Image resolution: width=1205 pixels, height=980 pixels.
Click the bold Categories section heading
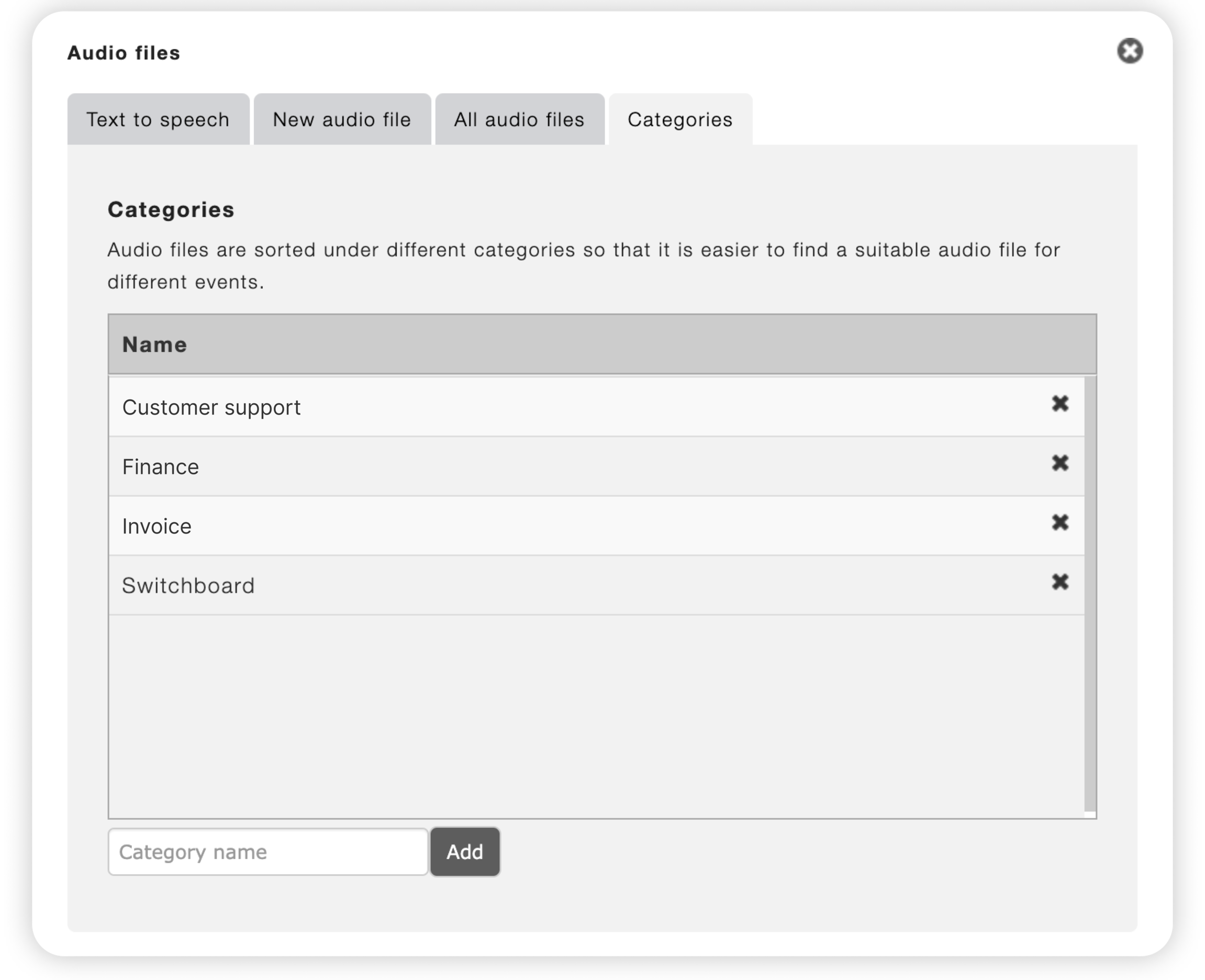[x=171, y=209]
